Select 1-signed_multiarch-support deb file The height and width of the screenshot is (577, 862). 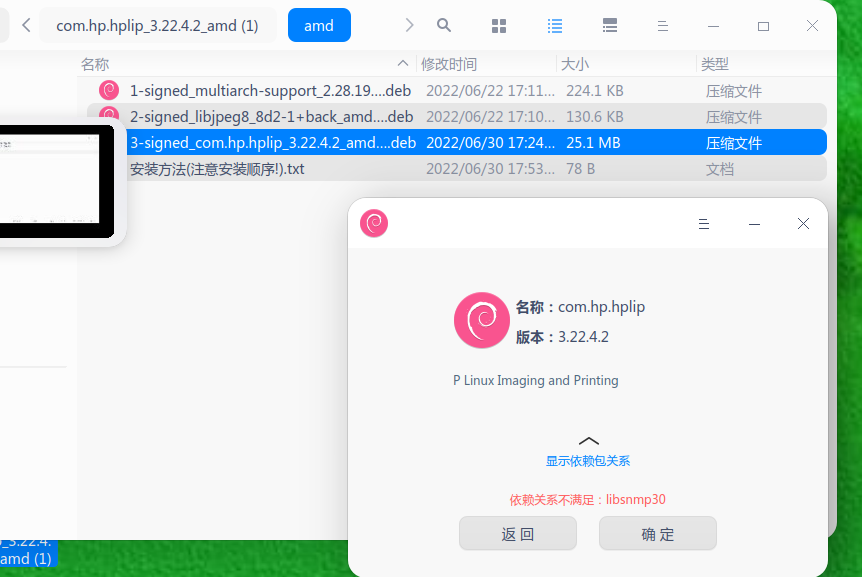click(x=456, y=91)
